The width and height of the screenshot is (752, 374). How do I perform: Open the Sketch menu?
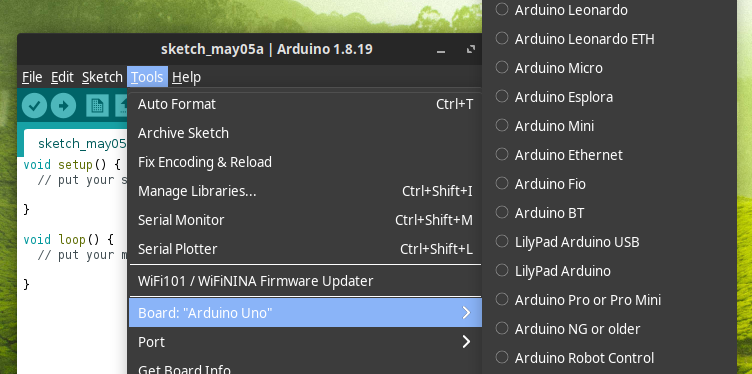tap(102, 77)
